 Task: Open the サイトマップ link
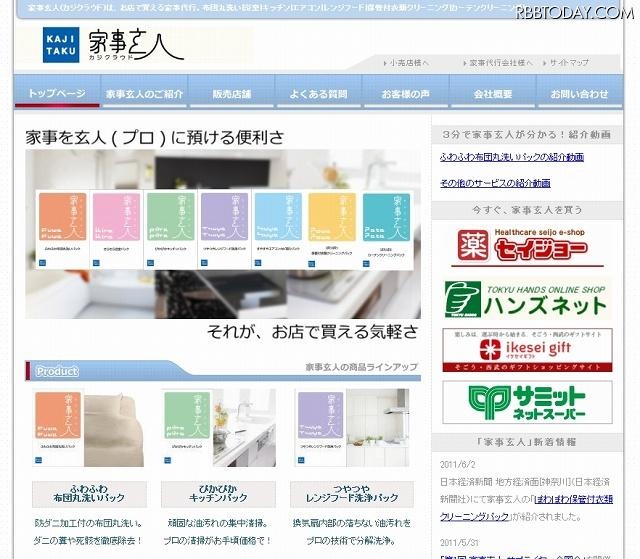tap(568, 63)
